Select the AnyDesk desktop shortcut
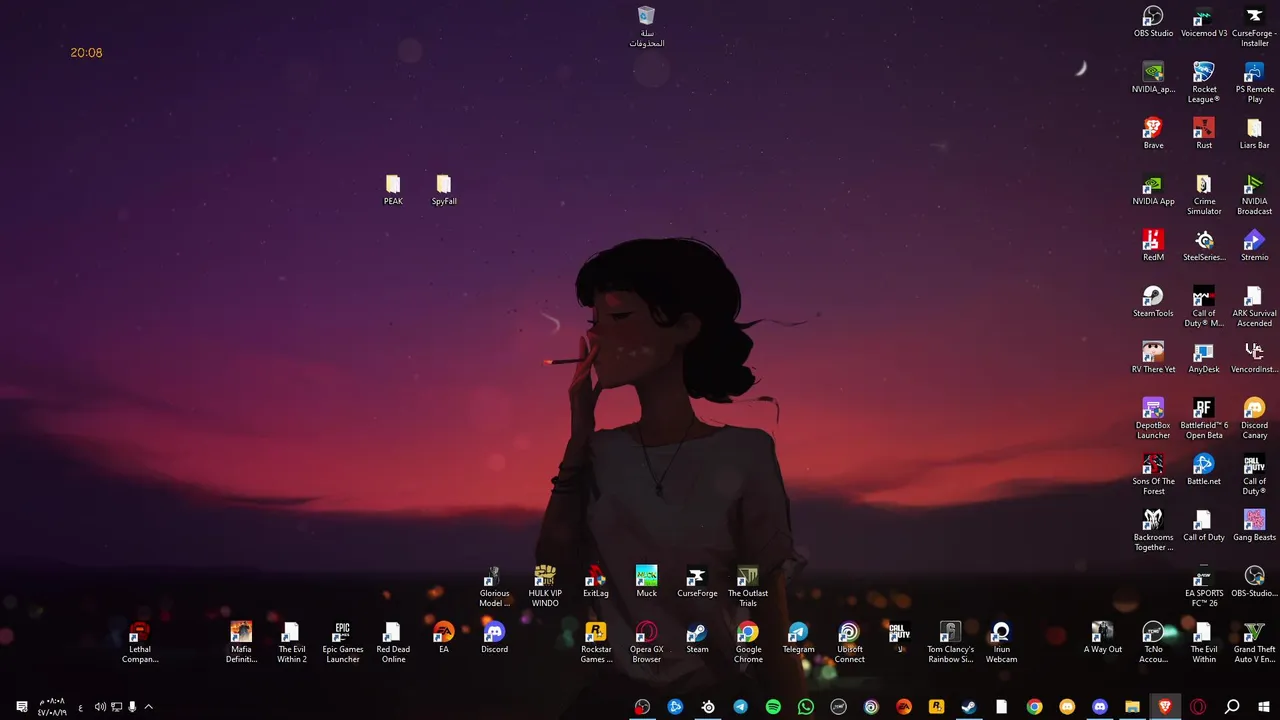Screen dimensions: 1280x720 pos(1204,358)
